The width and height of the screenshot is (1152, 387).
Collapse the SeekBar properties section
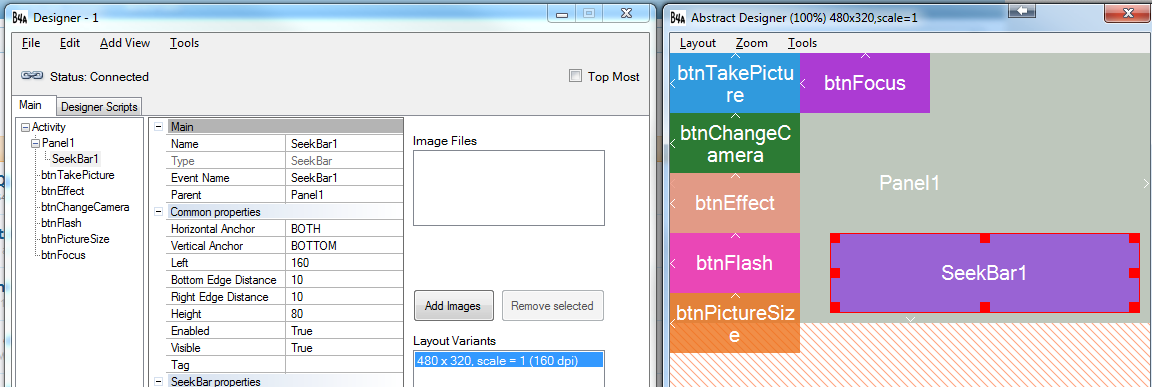point(158,381)
